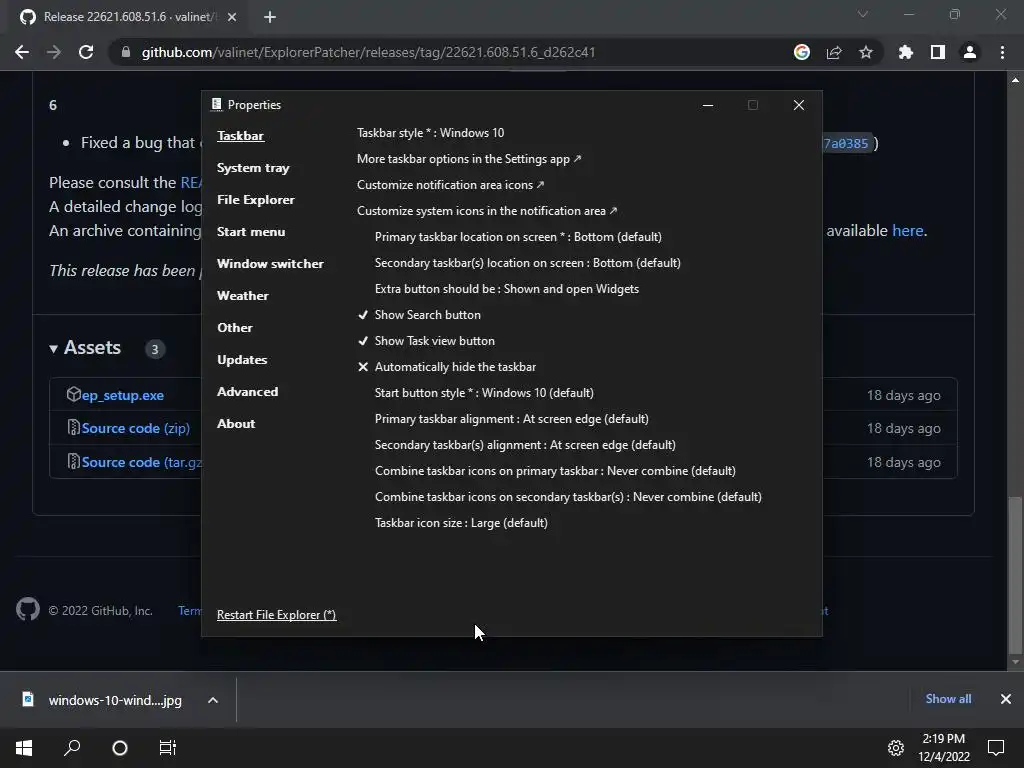1024x768 pixels.
Task: Open Chrome extensions puzzle icon
Action: click(906, 52)
